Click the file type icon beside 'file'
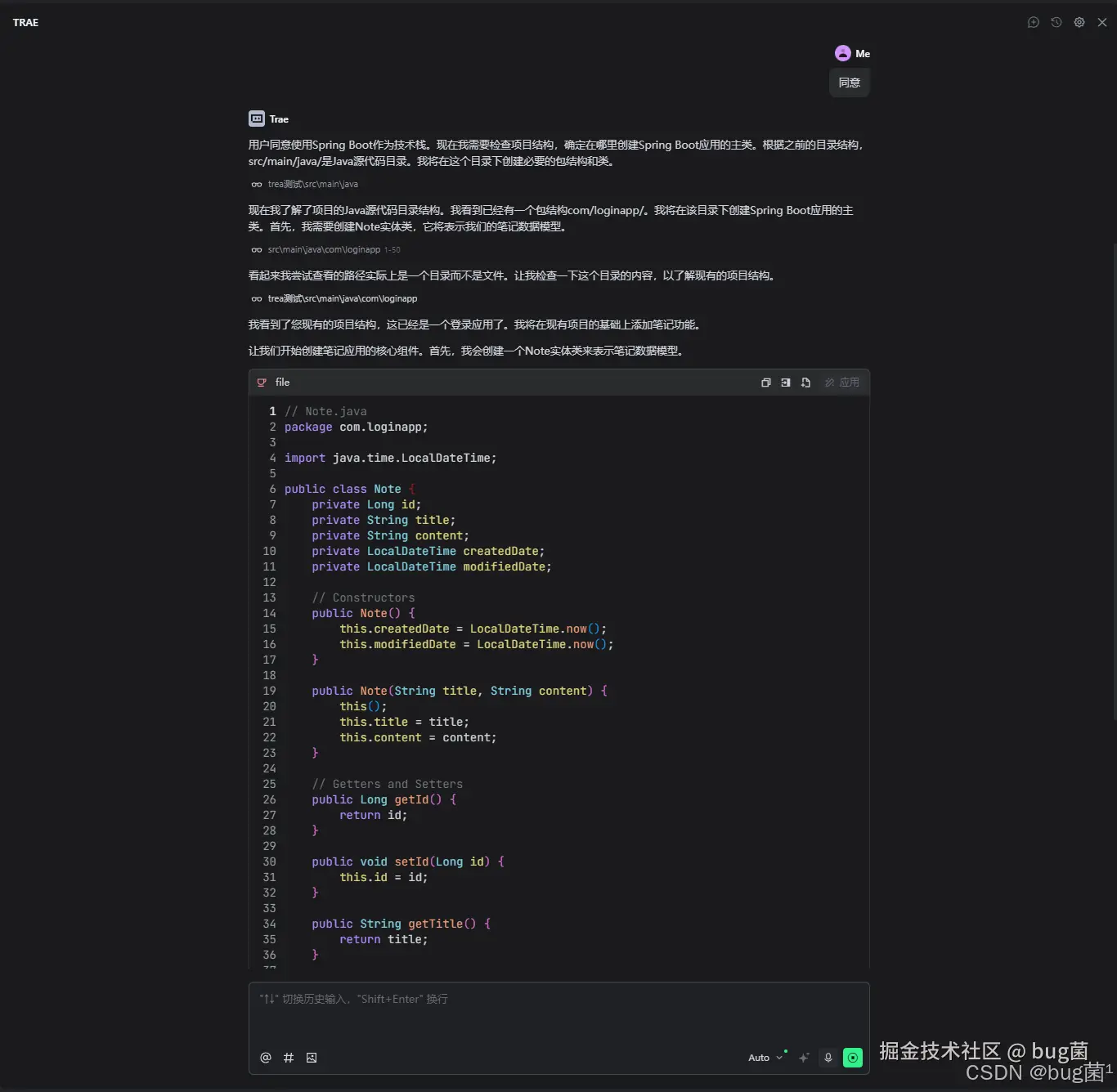1117x1092 pixels. coord(262,383)
